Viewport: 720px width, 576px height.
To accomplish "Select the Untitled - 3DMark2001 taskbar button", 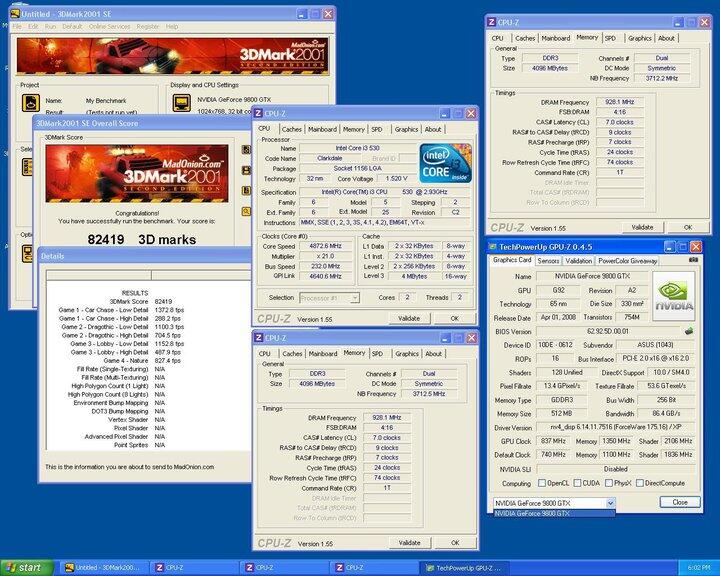I will pyautogui.click(x=106, y=568).
